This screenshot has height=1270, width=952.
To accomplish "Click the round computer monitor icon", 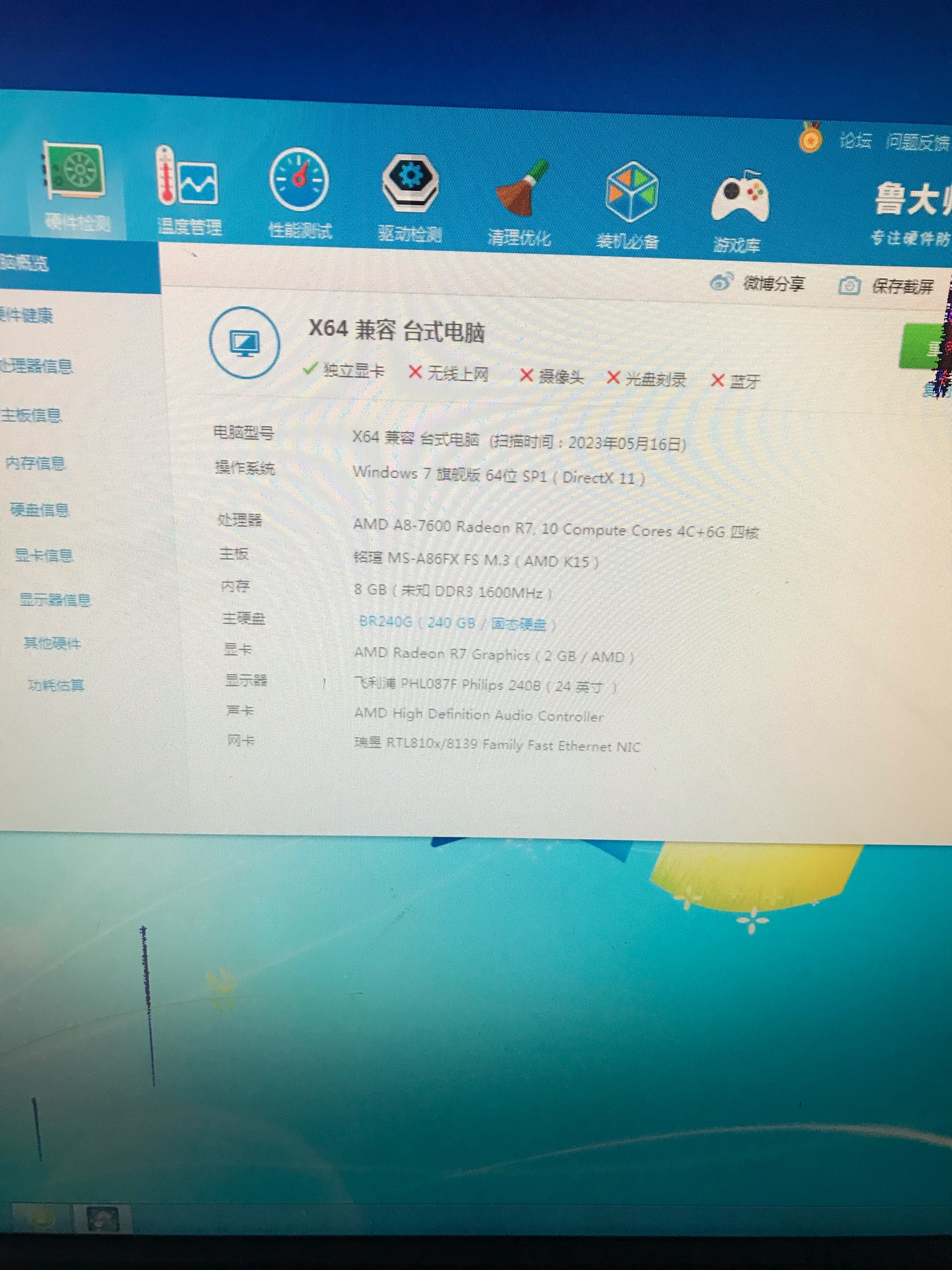I will [x=245, y=343].
